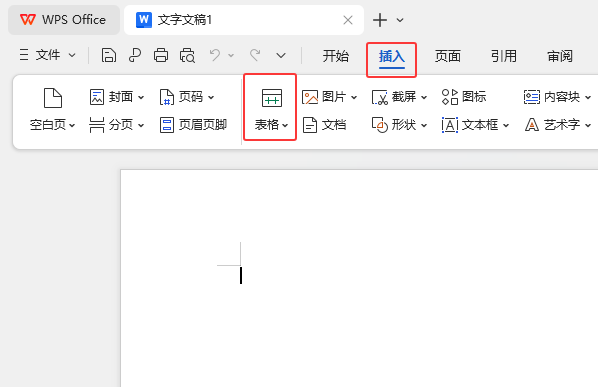Close the 文字文稿1 document tab

(x=348, y=20)
